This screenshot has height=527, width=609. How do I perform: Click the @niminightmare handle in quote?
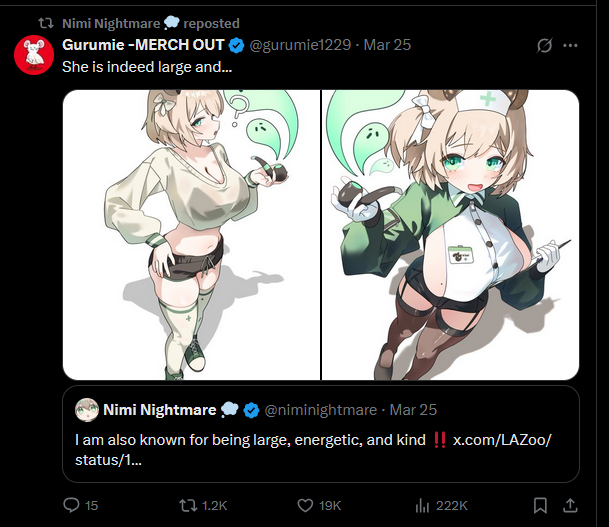(x=321, y=410)
